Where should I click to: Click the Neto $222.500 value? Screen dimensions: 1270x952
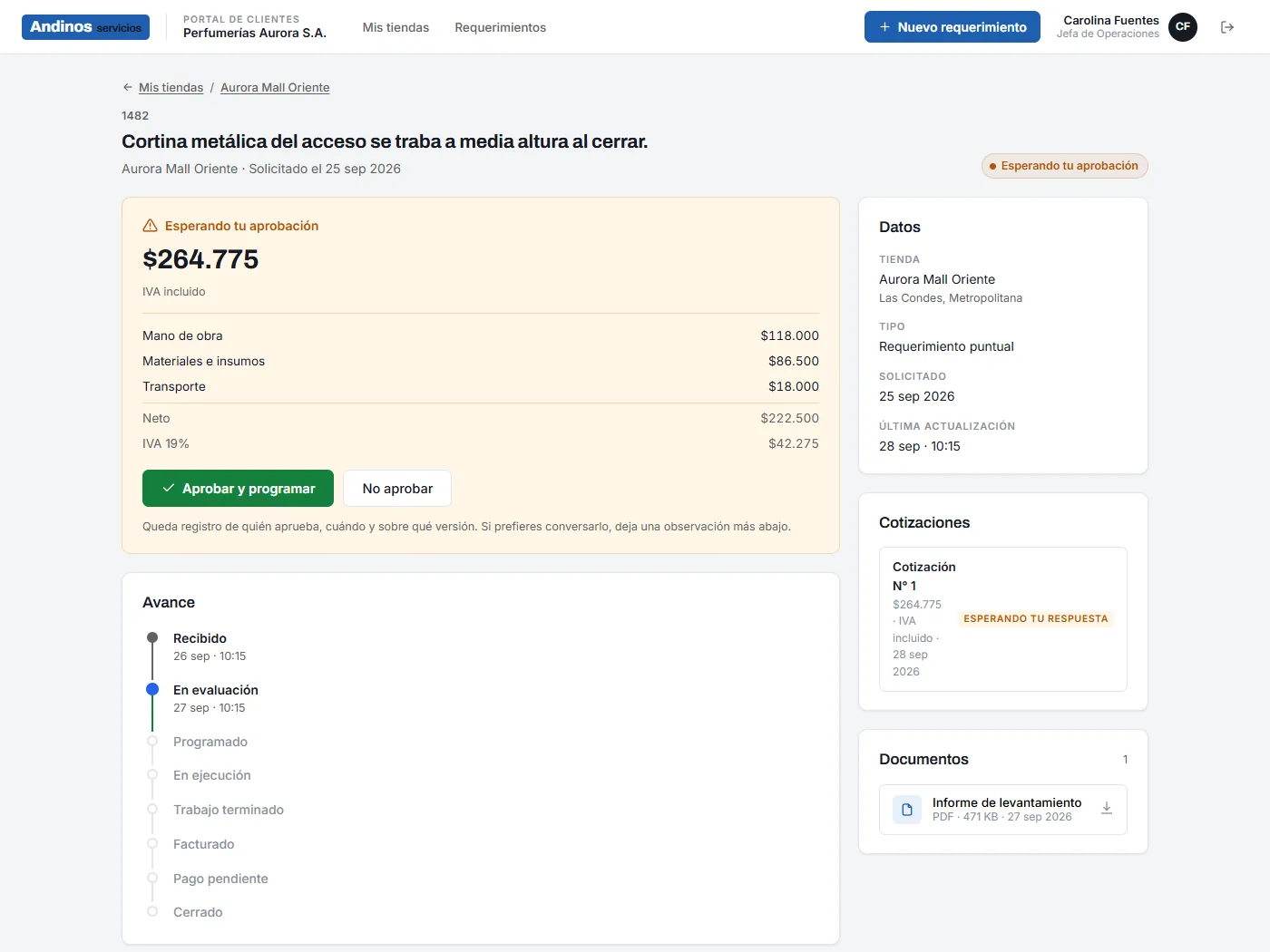pos(789,418)
